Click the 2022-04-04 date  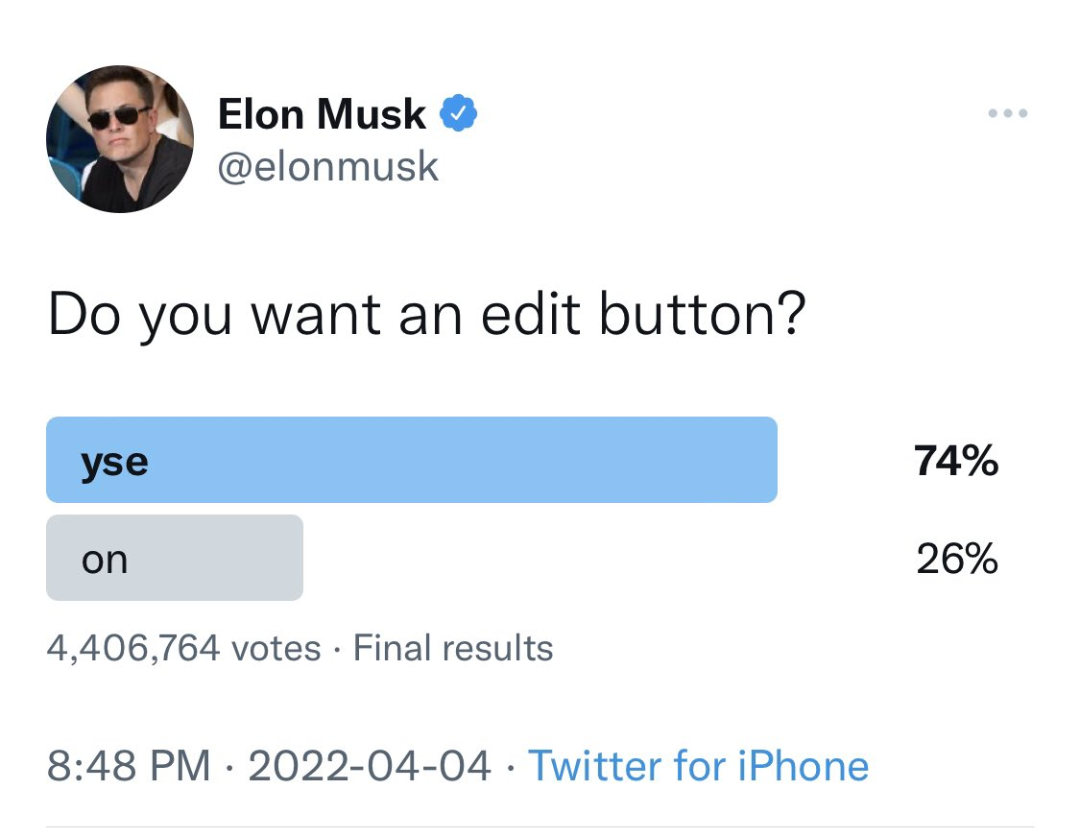point(369,767)
